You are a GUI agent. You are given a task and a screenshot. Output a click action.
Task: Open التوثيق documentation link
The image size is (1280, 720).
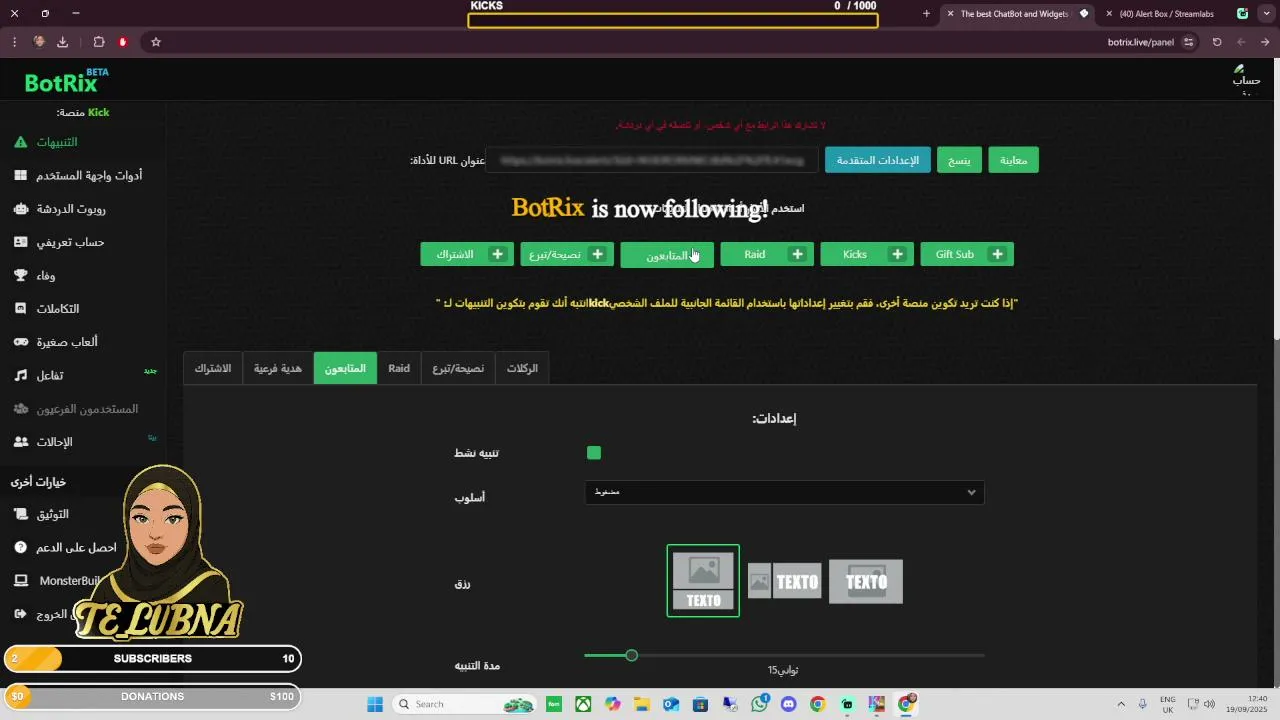coord(41,514)
